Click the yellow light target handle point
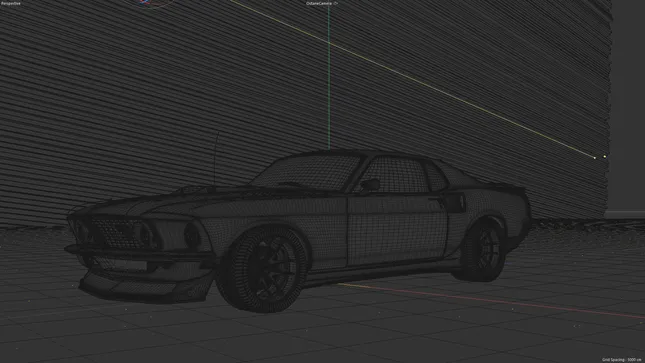 [x=604, y=156]
